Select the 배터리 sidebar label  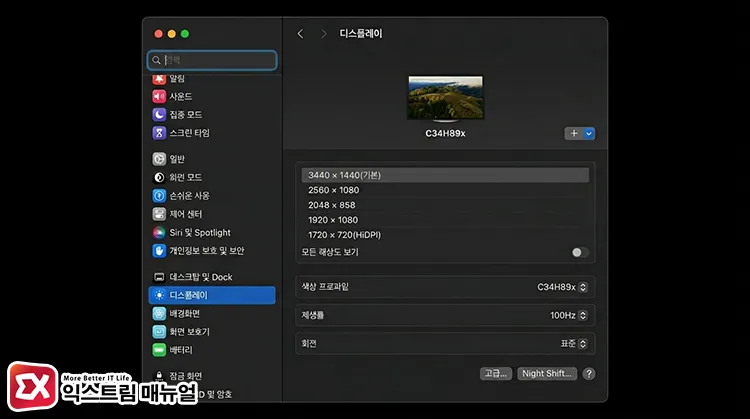coord(181,350)
